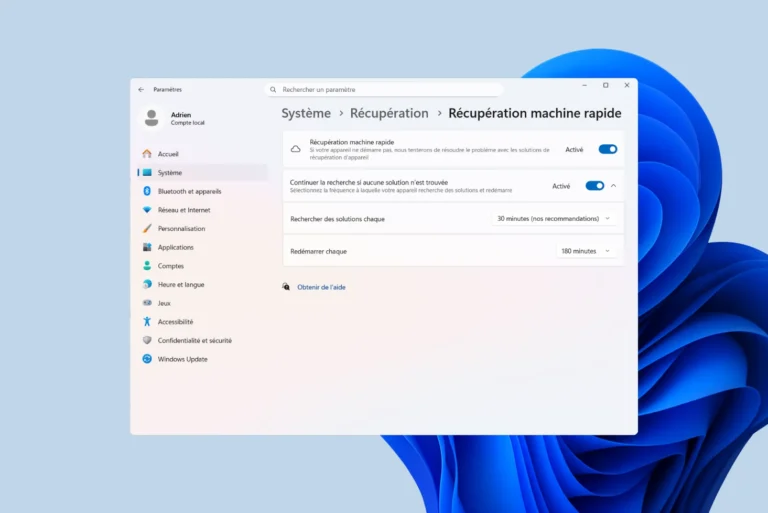Open the 180 minutes restart dropdown
Viewport: 768px width, 513px height.
(x=585, y=251)
